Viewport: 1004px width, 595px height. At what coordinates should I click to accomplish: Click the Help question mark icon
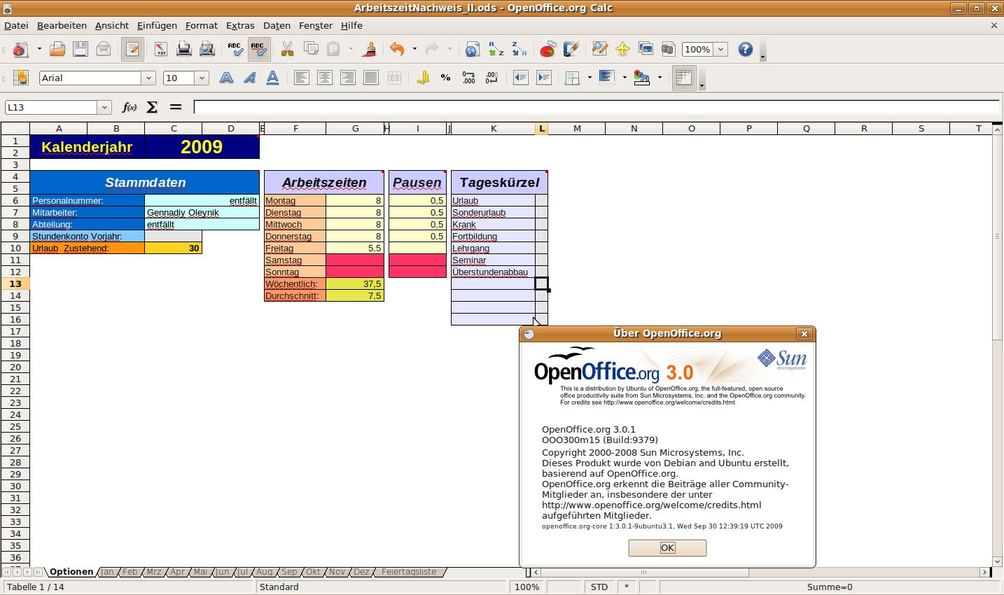(x=745, y=49)
